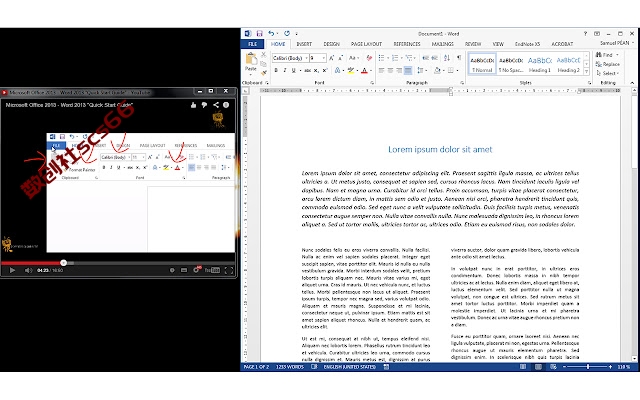Increase paragraph indent
Screen dimensions: 640x400
[435, 58]
